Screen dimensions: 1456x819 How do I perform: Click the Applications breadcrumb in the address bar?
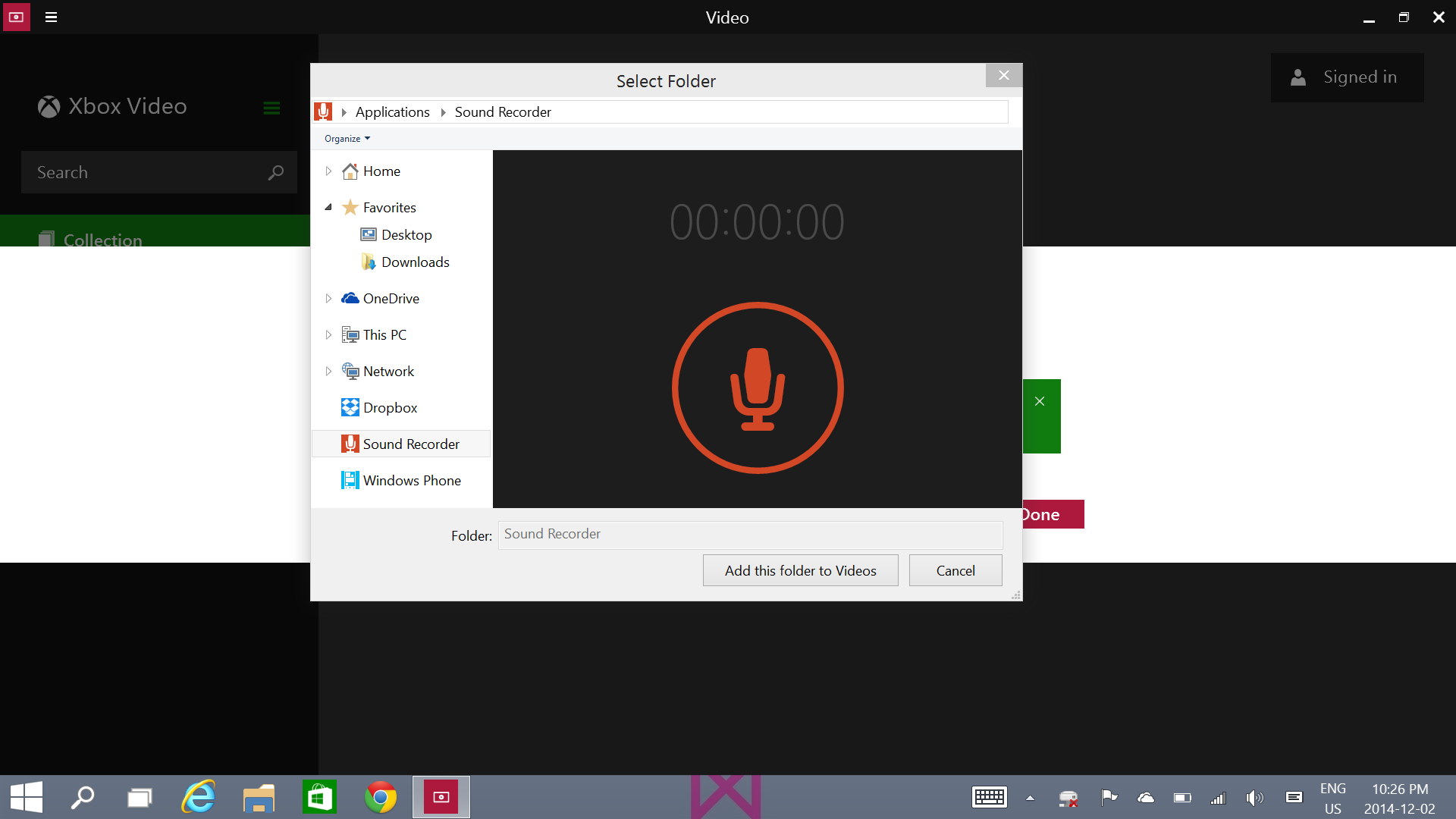[x=392, y=112]
